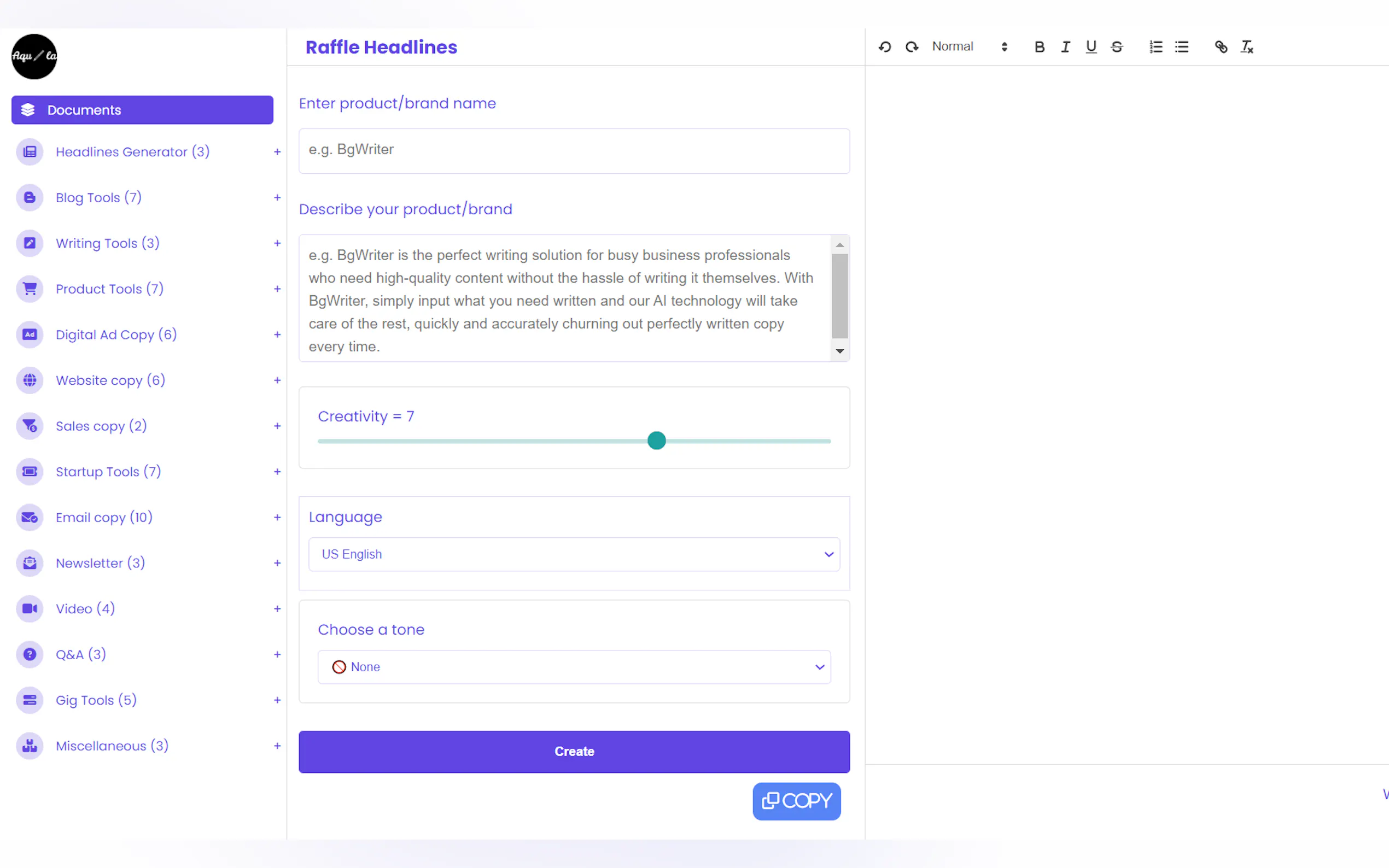Open the tone dropdown showing None

574,667
